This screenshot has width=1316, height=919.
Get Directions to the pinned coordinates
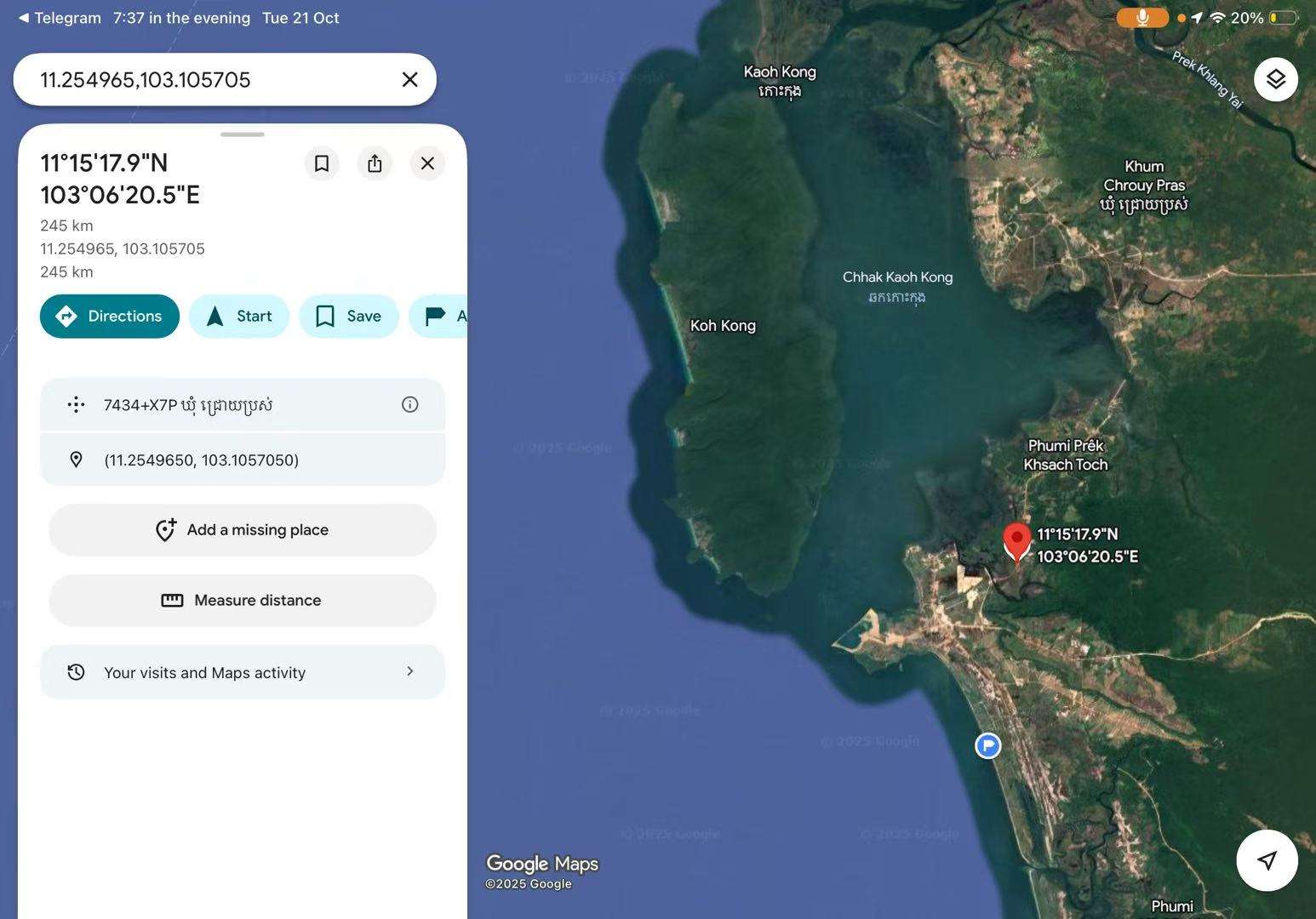(110, 317)
